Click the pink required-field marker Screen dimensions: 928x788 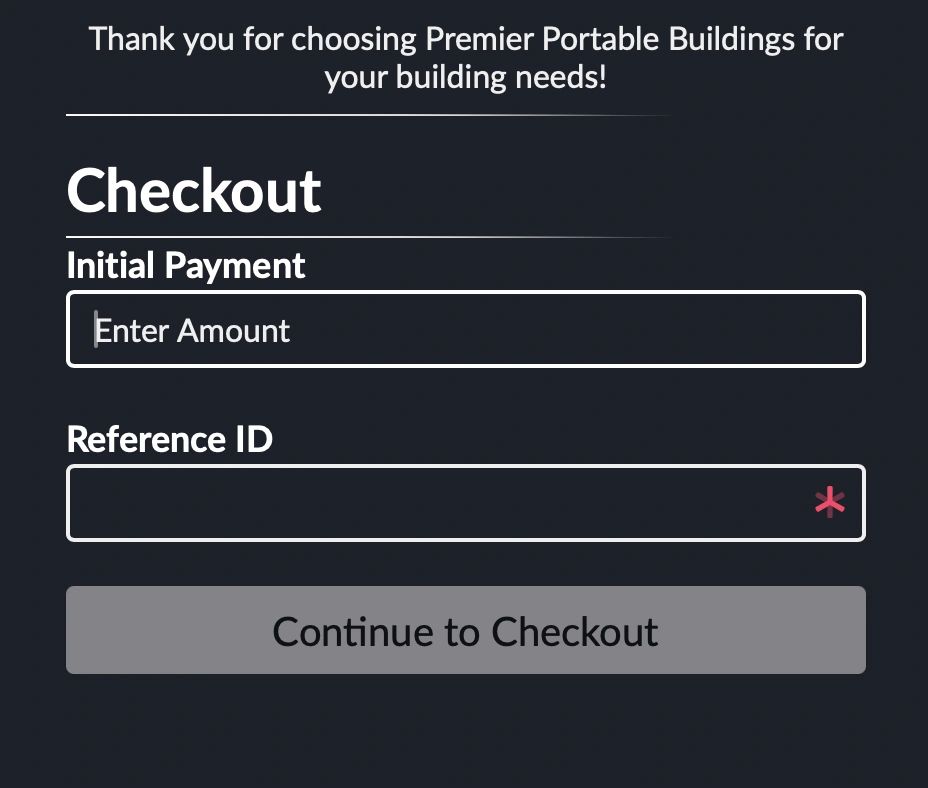[x=829, y=503]
